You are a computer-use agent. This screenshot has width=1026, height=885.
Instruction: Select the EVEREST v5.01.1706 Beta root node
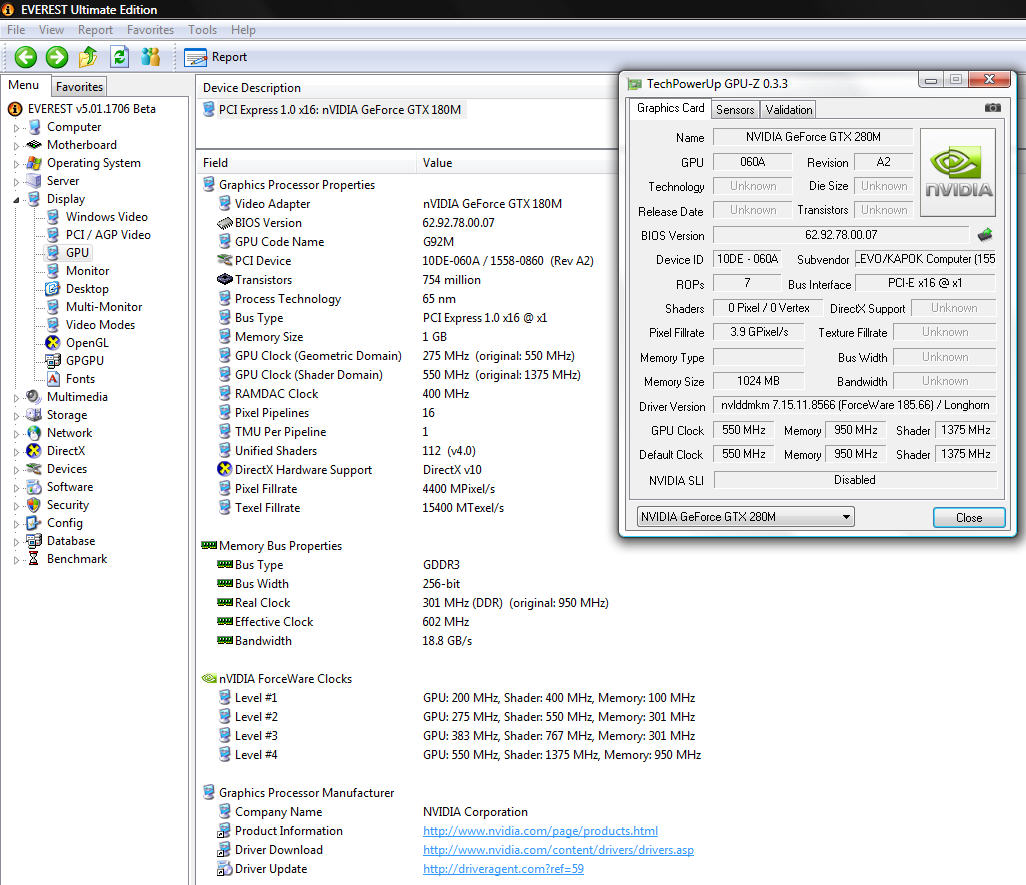tap(92, 109)
